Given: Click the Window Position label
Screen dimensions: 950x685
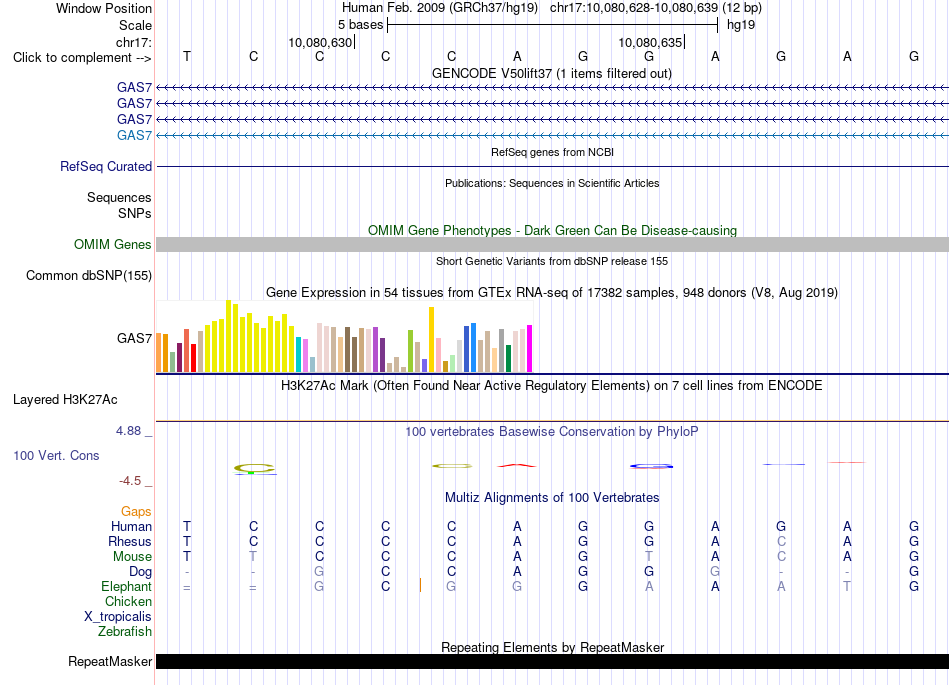Looking at the screenshot, I should [104, 8].
